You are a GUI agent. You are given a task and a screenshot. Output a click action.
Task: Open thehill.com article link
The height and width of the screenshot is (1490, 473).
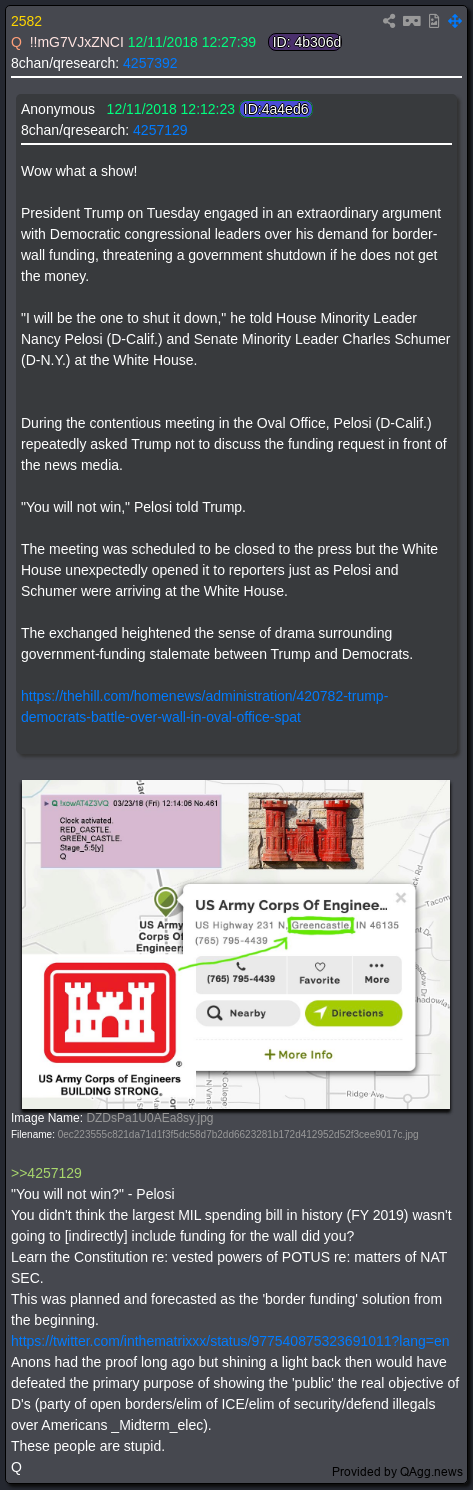(205, 706)
